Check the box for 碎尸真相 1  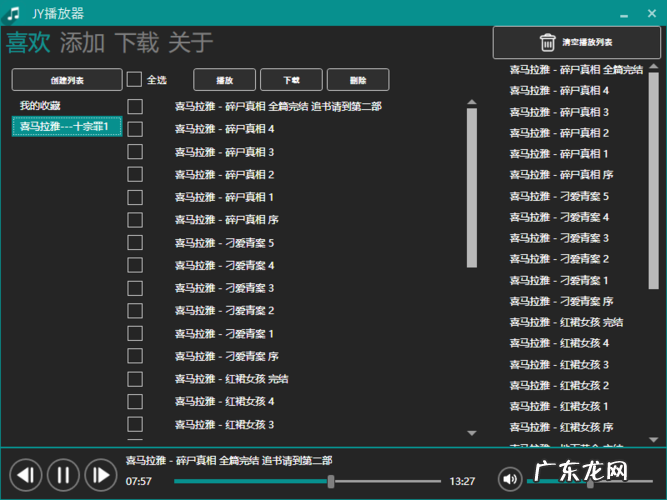(135, 197)
